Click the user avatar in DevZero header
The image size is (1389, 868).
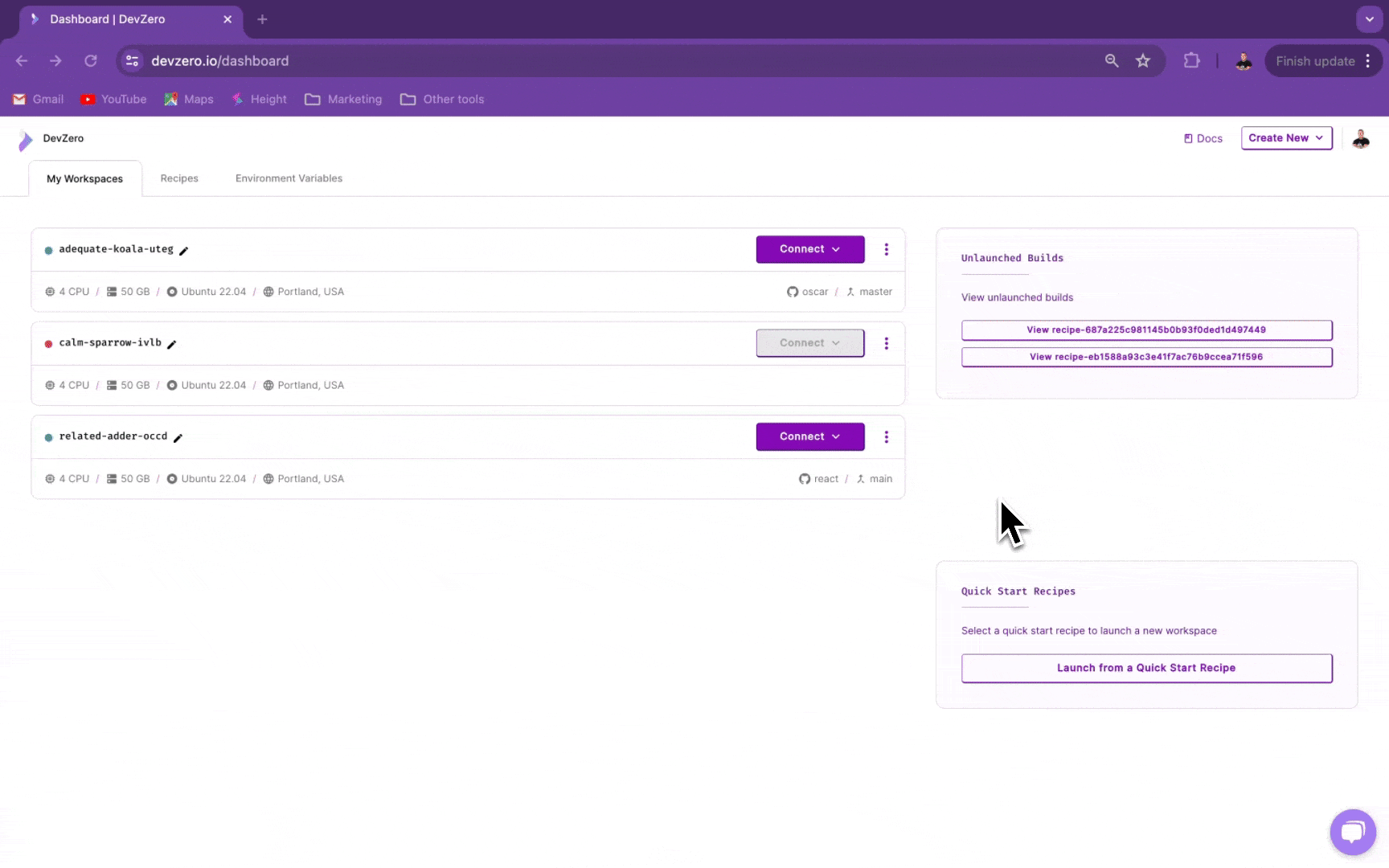[x=1360, y=139]
